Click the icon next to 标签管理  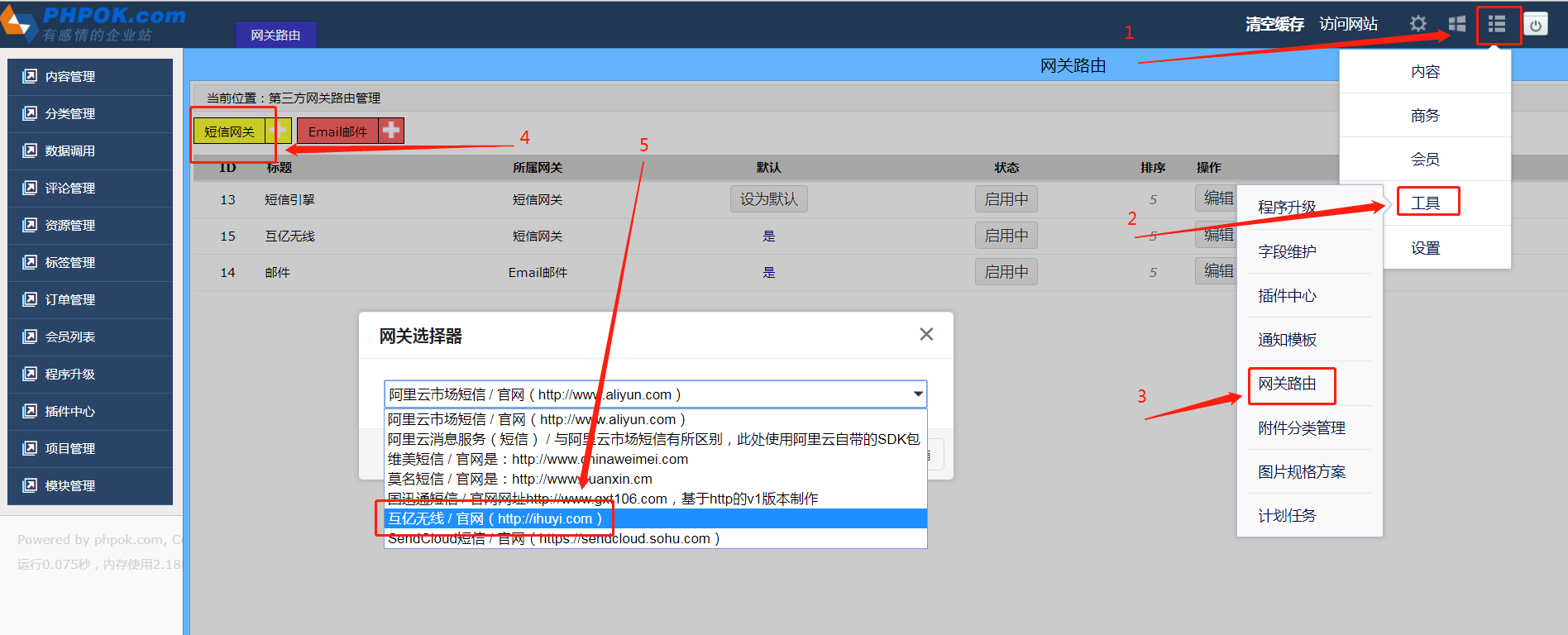pyautogui.click(x=30, y=262)
